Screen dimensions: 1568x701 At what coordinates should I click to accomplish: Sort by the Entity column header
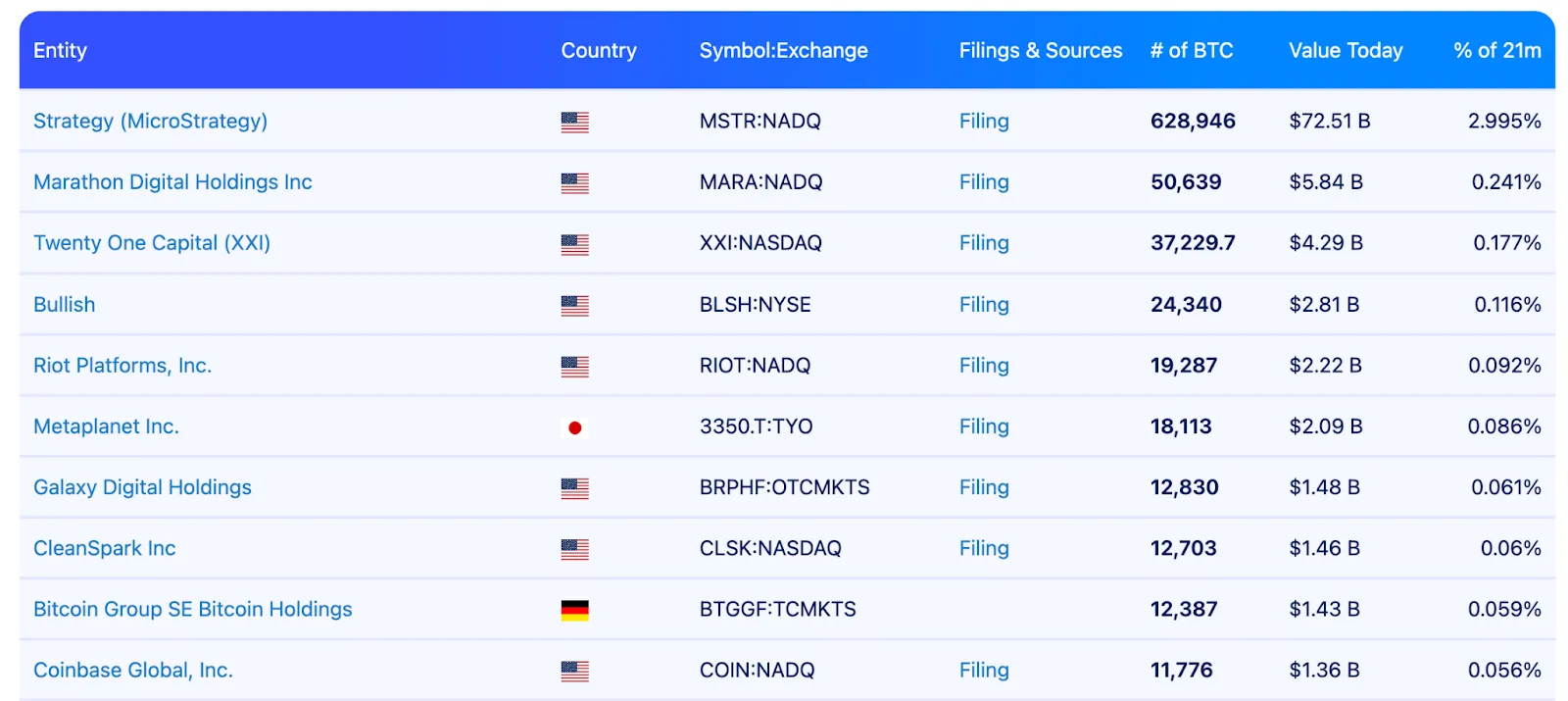pyautogui.click(x=60, y=50)
